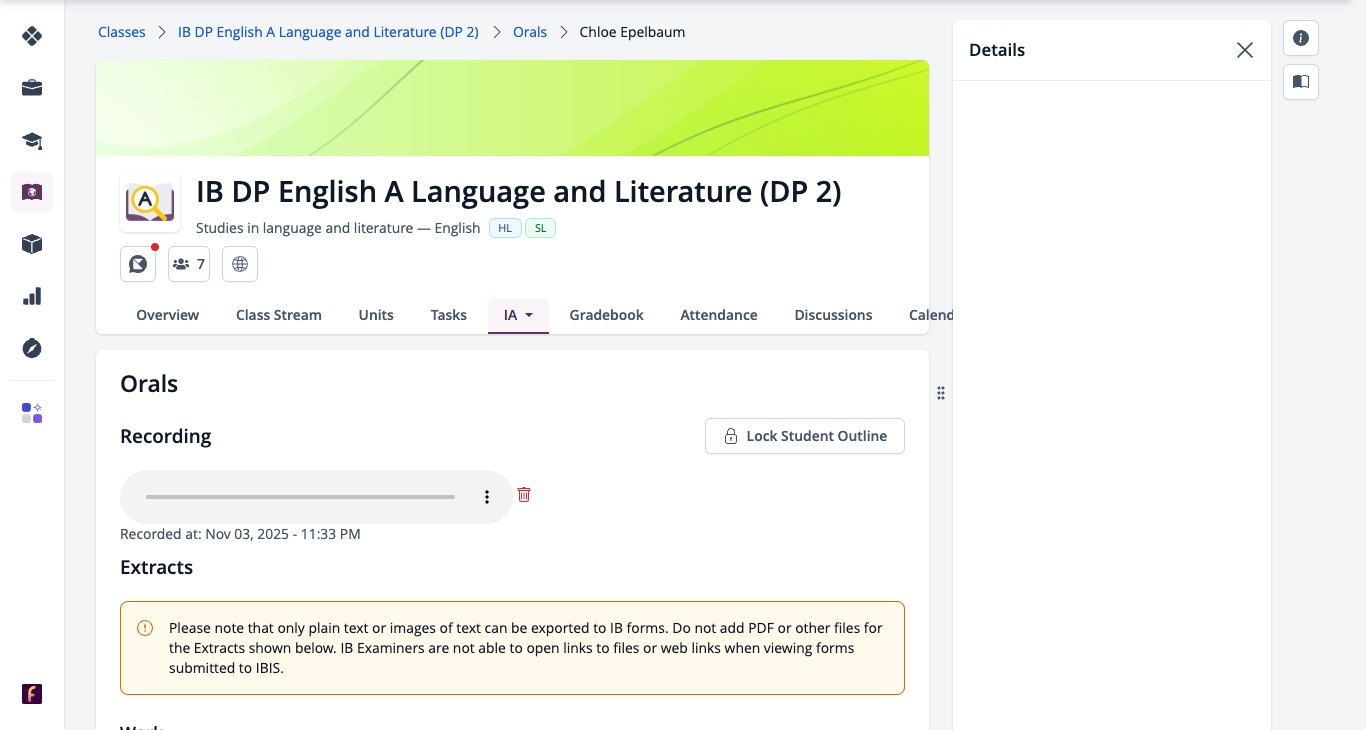Click the class title heading
The image size is (1366, 730).
519,191
